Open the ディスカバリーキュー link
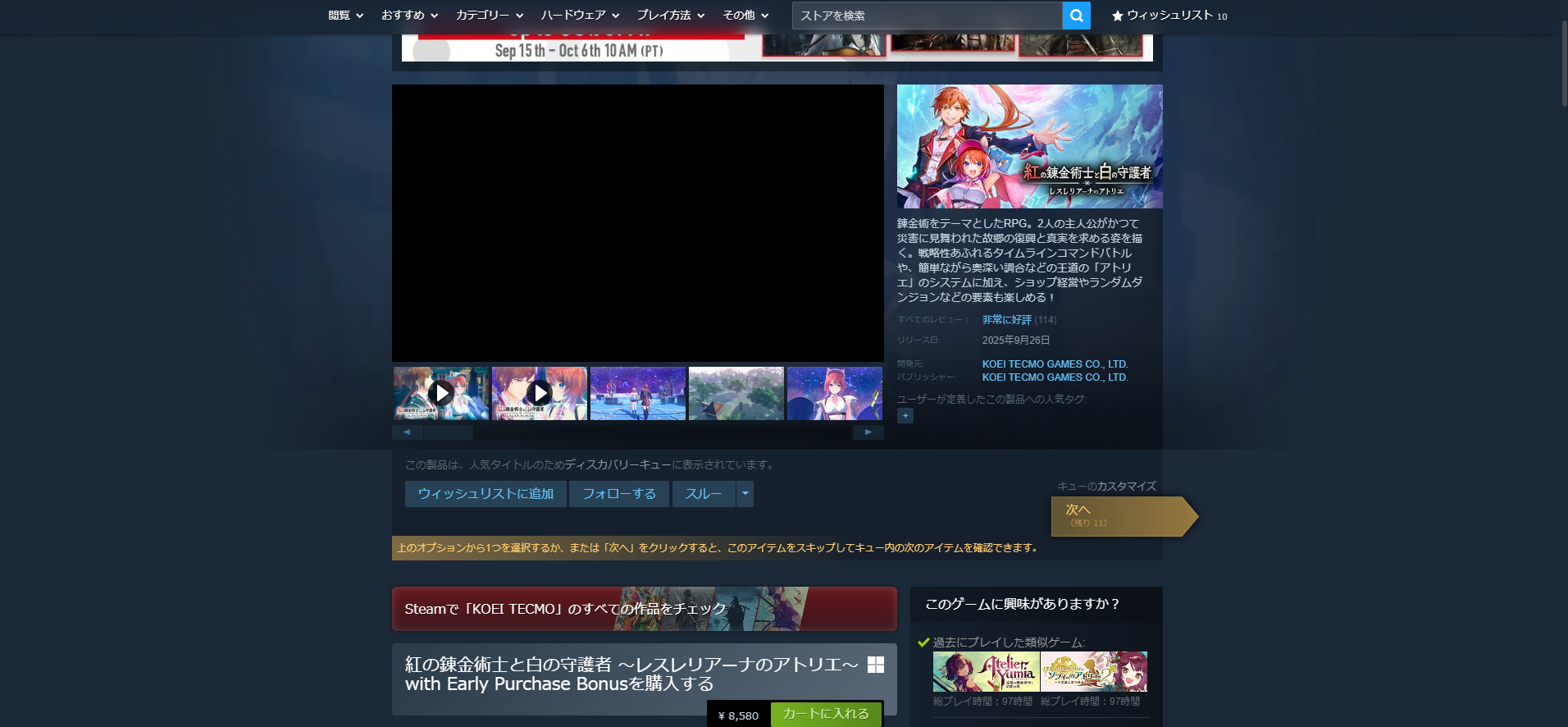 tap(618, 465)
